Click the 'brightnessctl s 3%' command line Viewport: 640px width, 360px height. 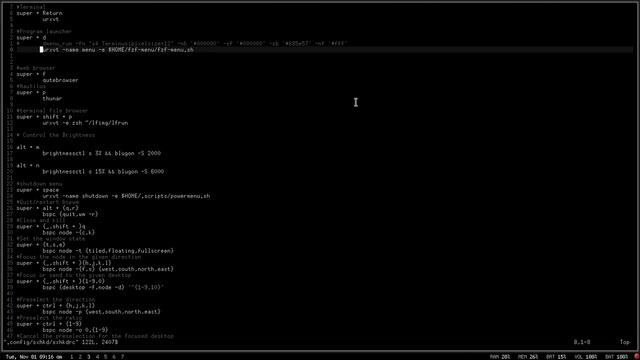102,153
